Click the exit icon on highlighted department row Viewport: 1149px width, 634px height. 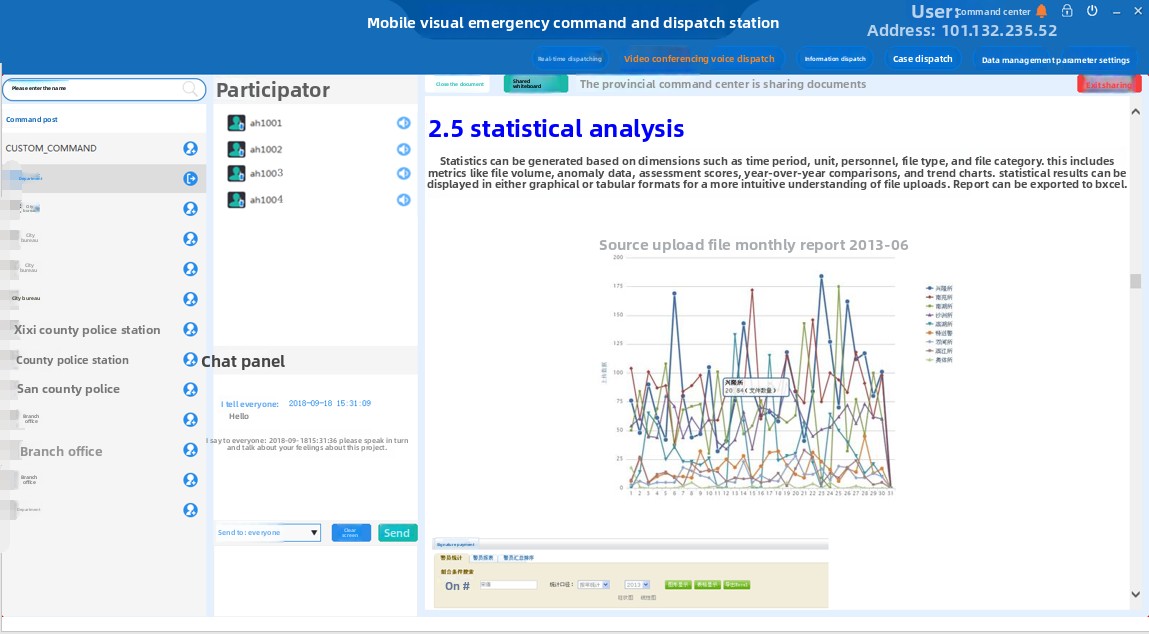pyautogui.click(x=190, y=178)
